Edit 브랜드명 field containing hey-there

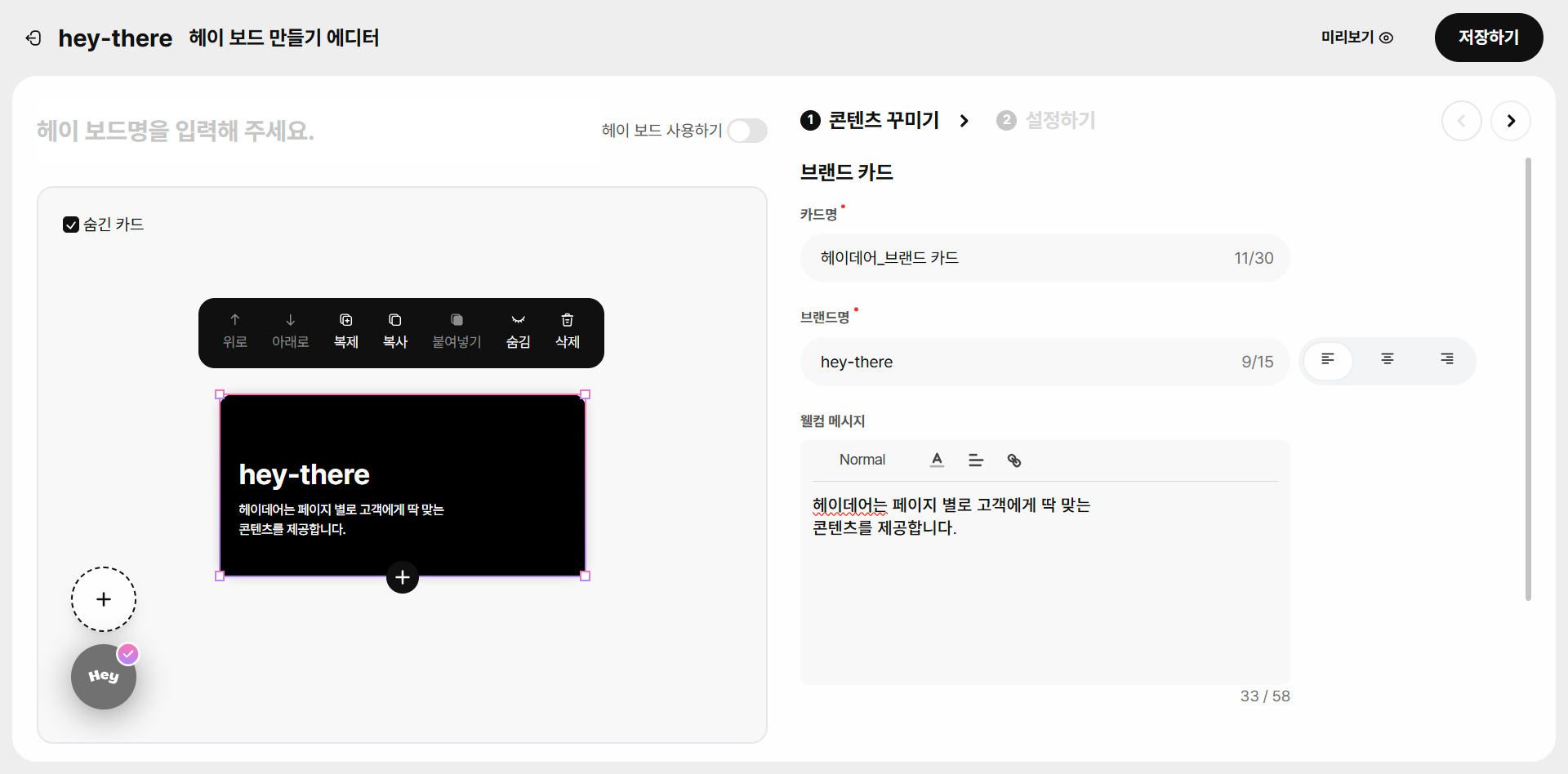click(x=1045, y=362)
